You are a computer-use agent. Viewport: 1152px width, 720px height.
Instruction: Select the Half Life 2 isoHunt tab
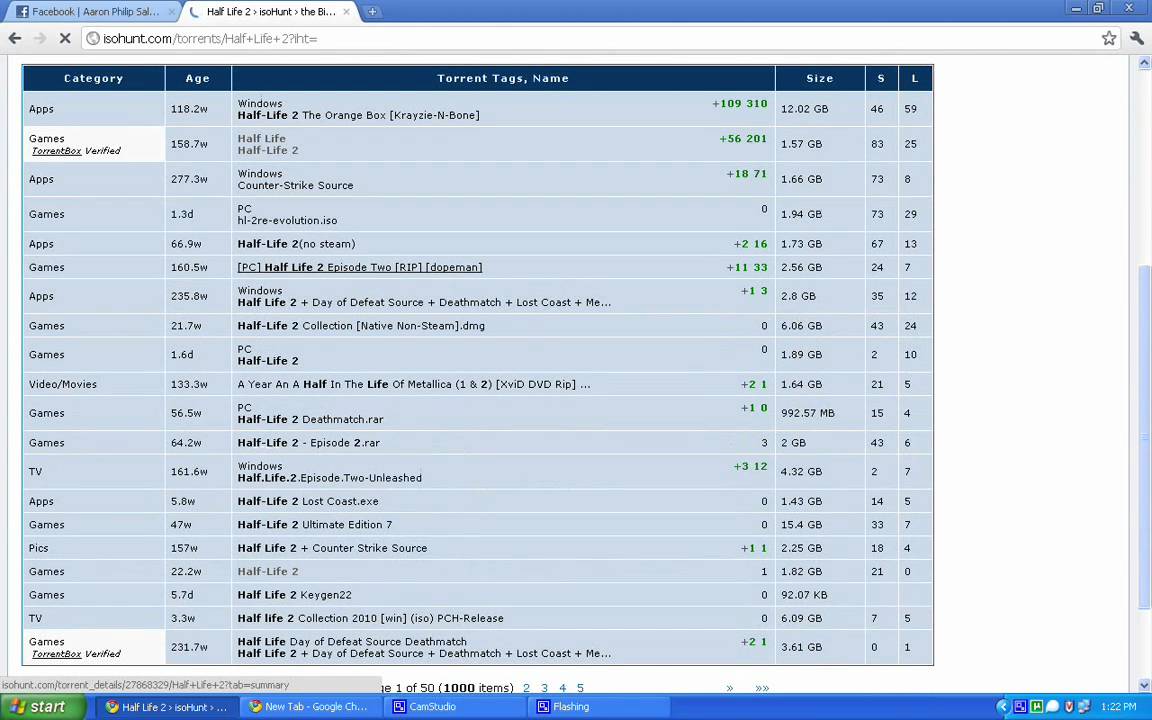click(270, 12)
